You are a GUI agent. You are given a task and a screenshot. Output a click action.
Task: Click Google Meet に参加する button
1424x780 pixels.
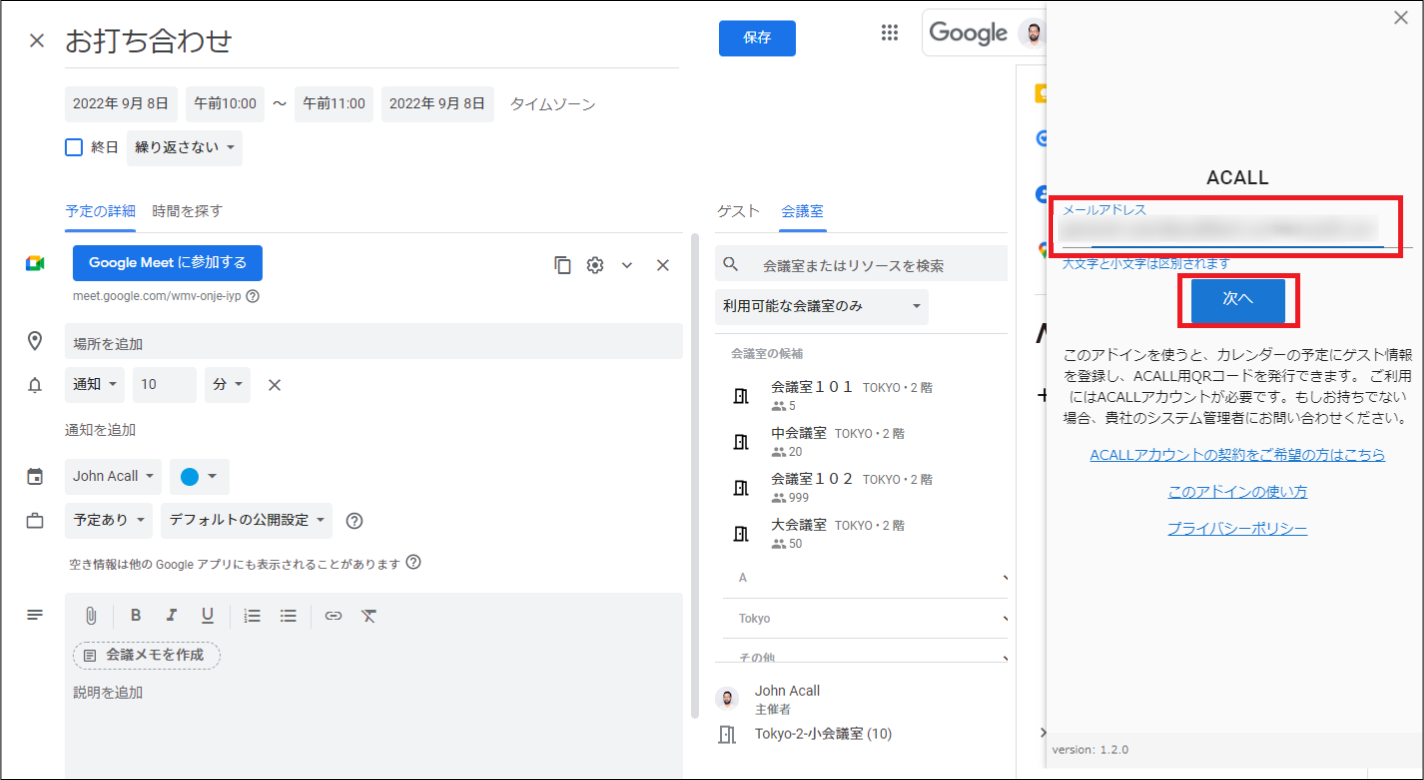tap(167, 263)
